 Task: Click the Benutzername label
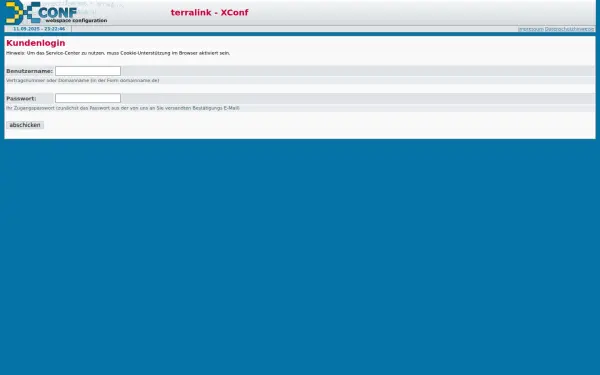point(29,71)
